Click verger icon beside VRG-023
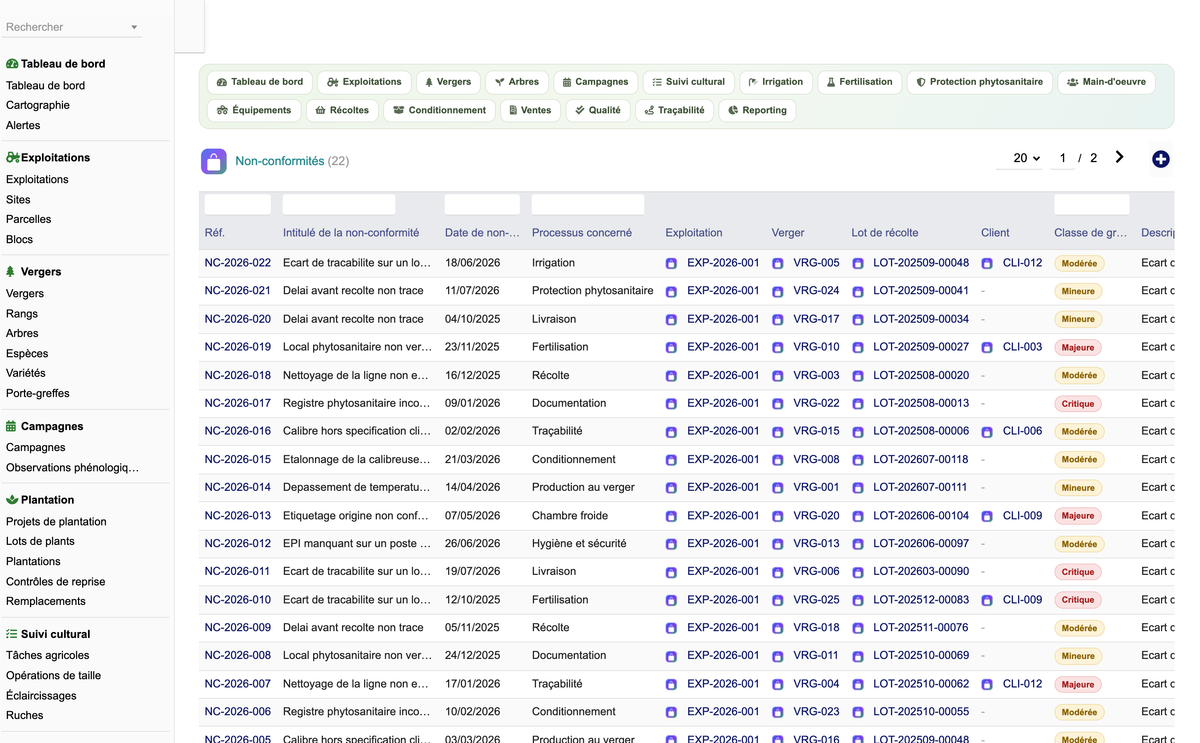Screen dimensions: 1200x743 (777, 713)
